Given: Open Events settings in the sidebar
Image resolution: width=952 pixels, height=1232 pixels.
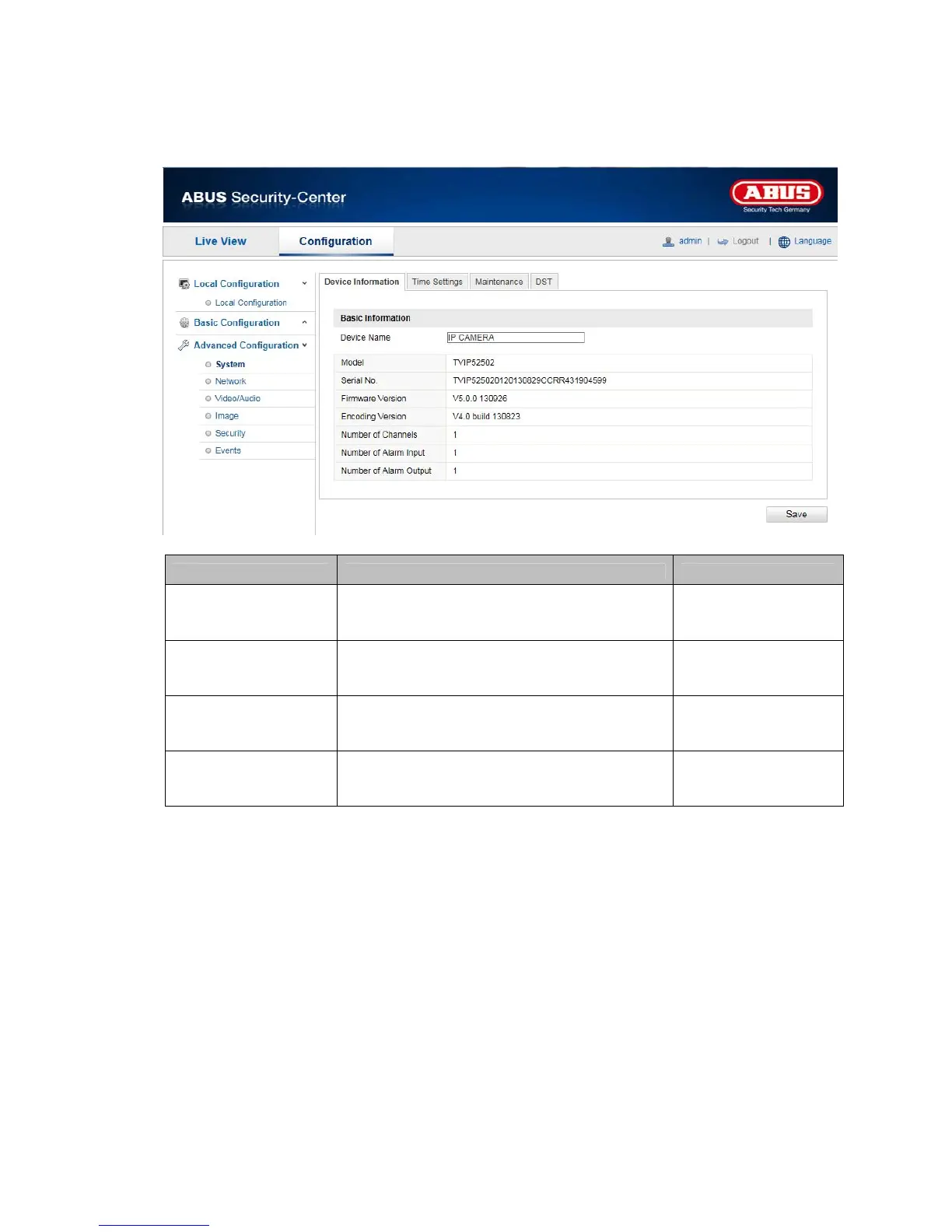Looking at the screenshot, I should click(228, 450).
